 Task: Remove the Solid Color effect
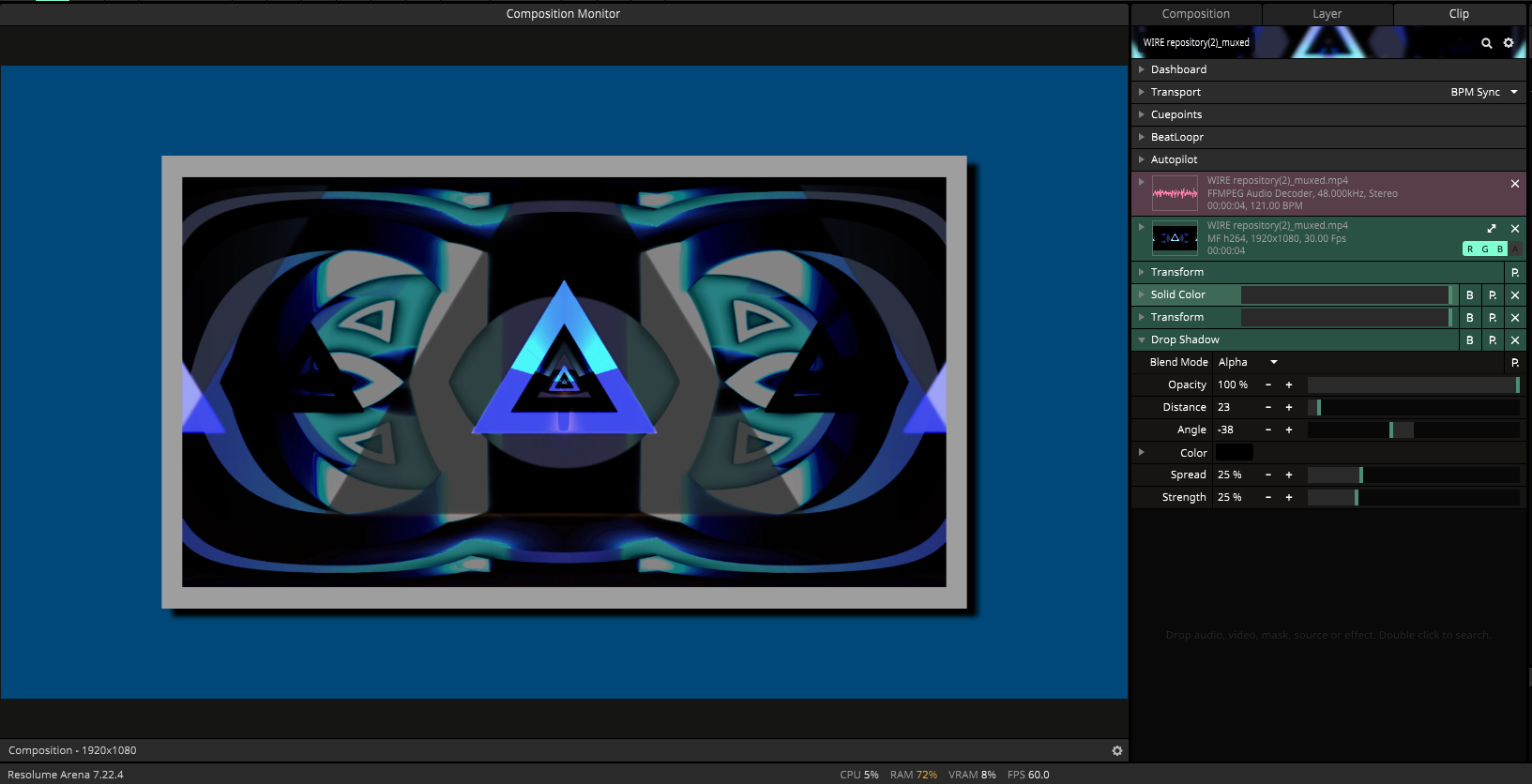pos(1514,295)
